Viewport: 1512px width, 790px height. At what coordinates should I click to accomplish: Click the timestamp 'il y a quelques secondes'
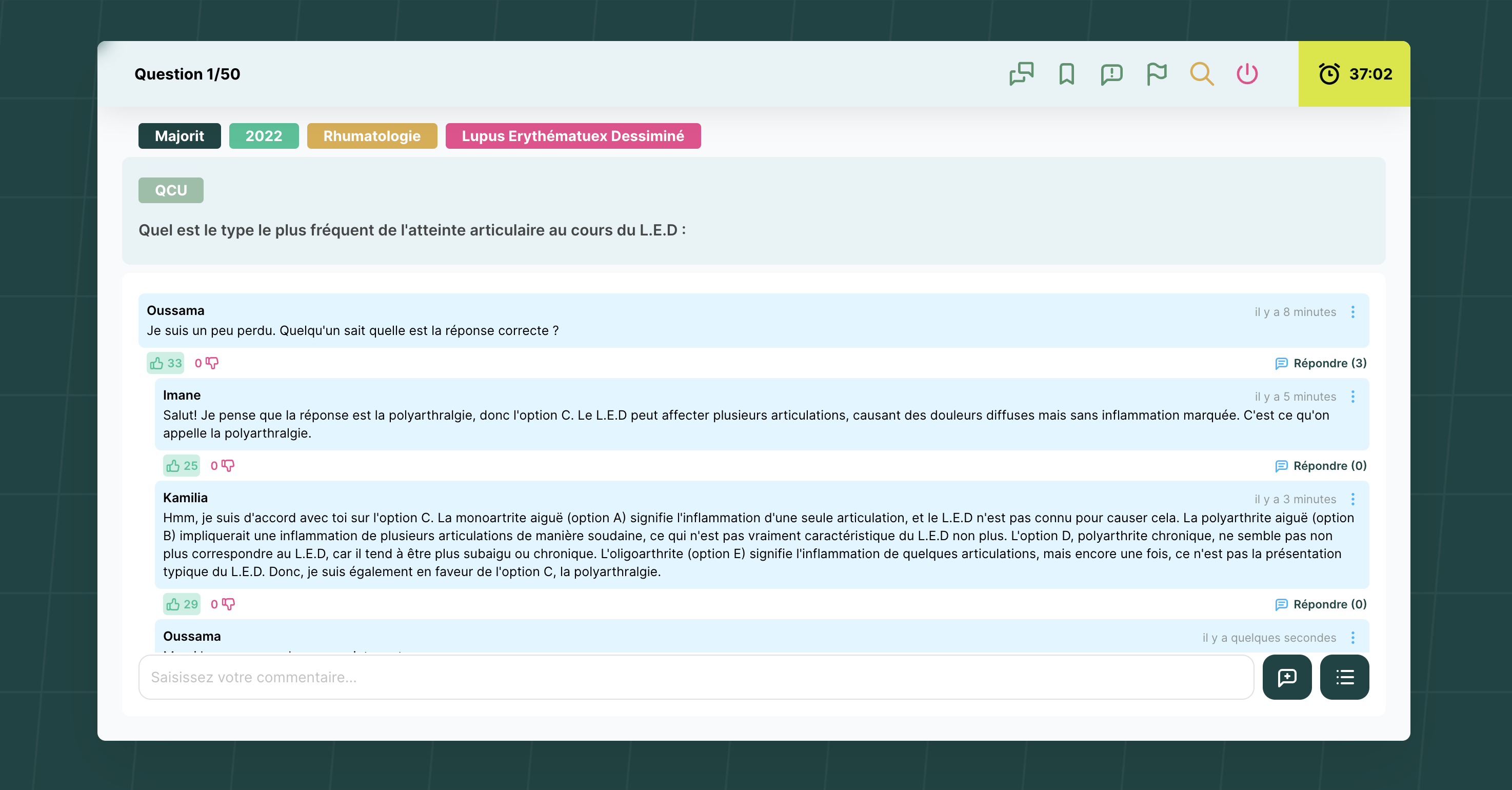point(1269,638)
